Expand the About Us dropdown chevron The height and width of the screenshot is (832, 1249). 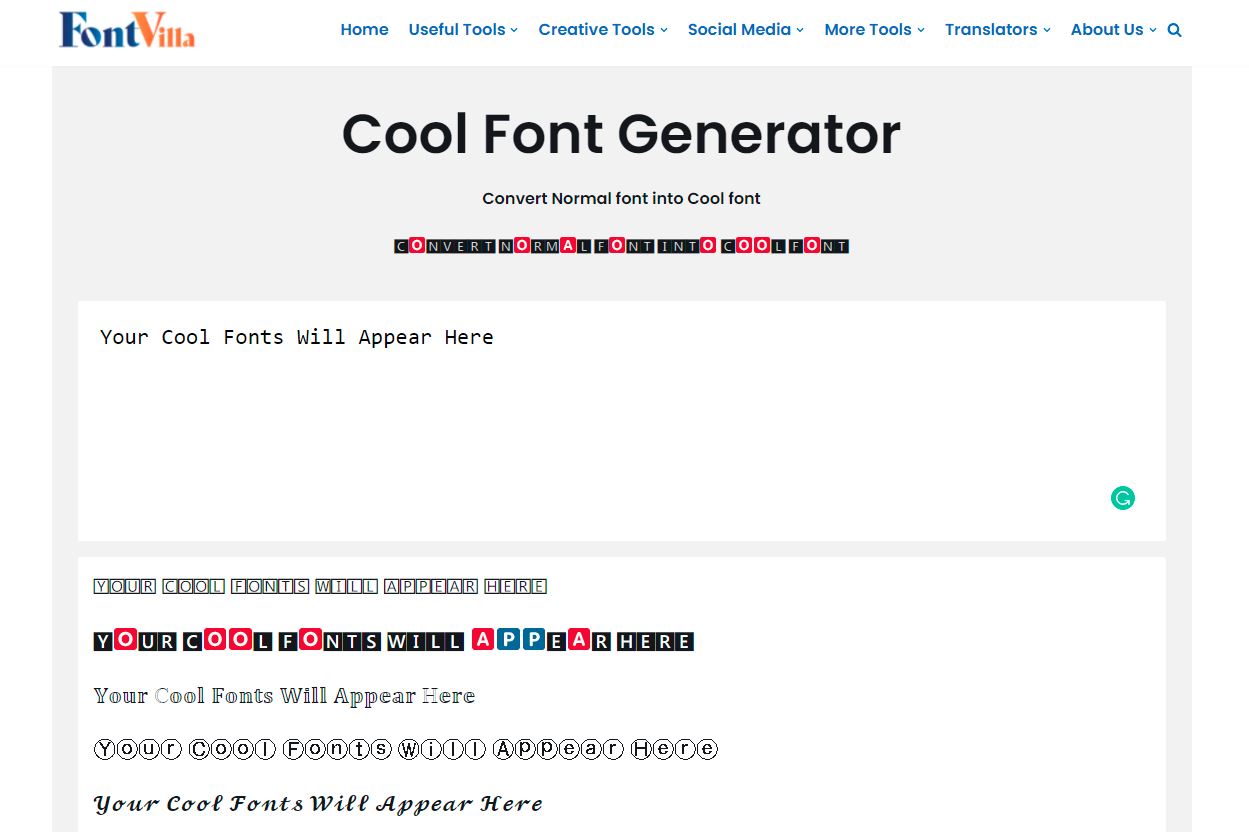(1152, 31)
